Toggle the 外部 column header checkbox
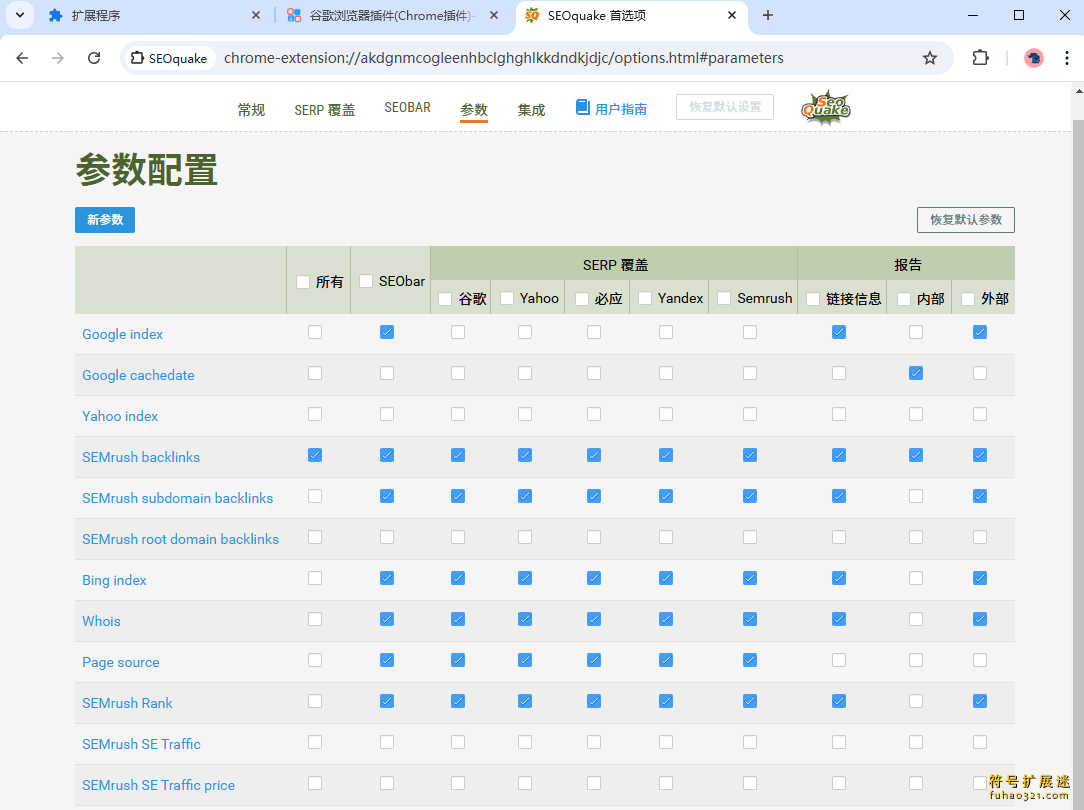Screen dimensions: 1084x810 [969, 299]
